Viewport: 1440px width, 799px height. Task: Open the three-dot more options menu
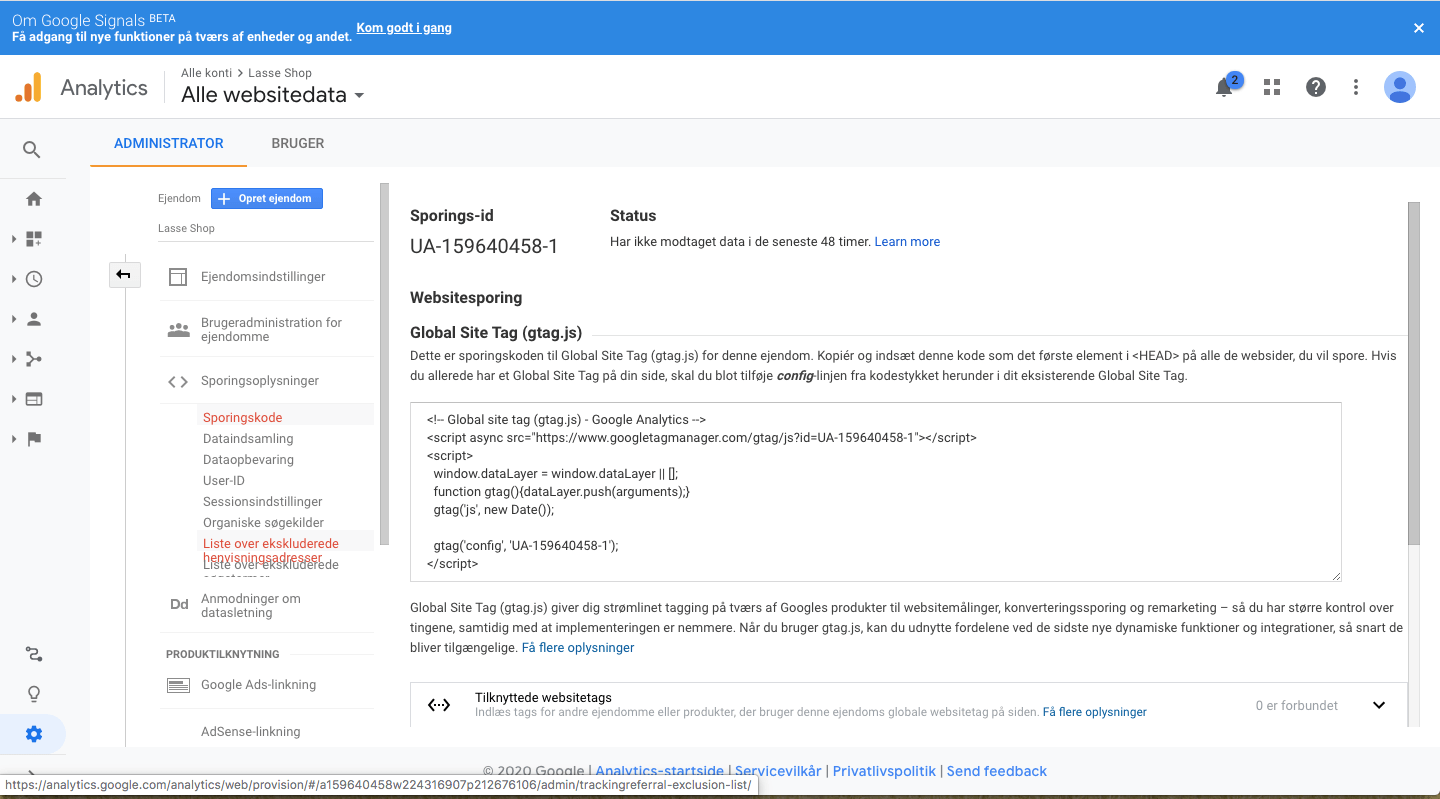click(1356, 87)
